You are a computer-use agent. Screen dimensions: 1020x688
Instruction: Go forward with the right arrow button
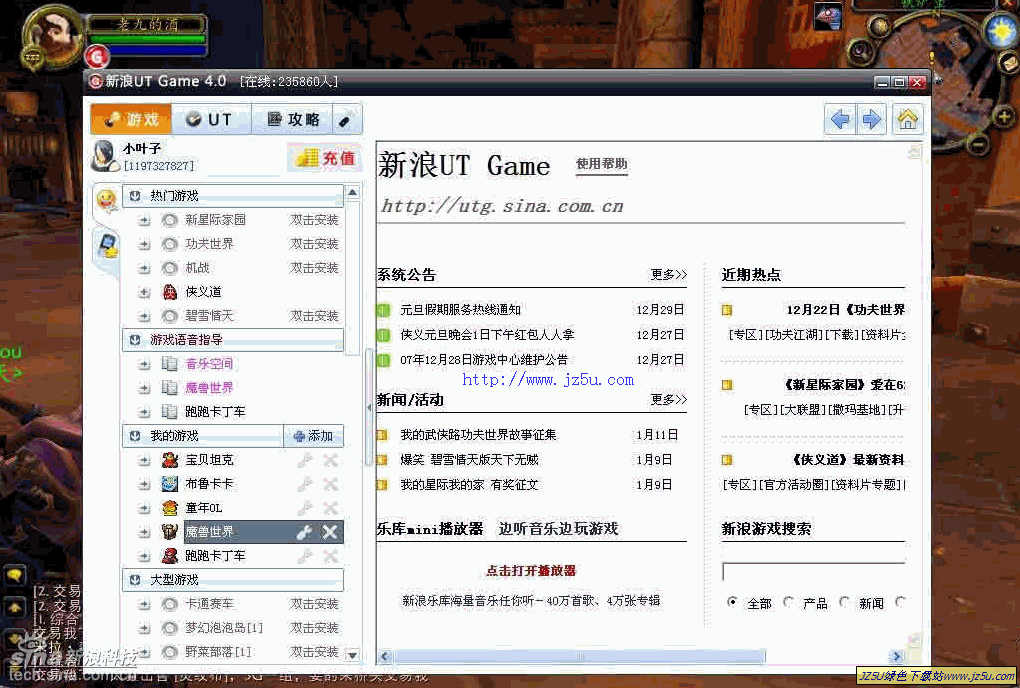coord(871,119)
